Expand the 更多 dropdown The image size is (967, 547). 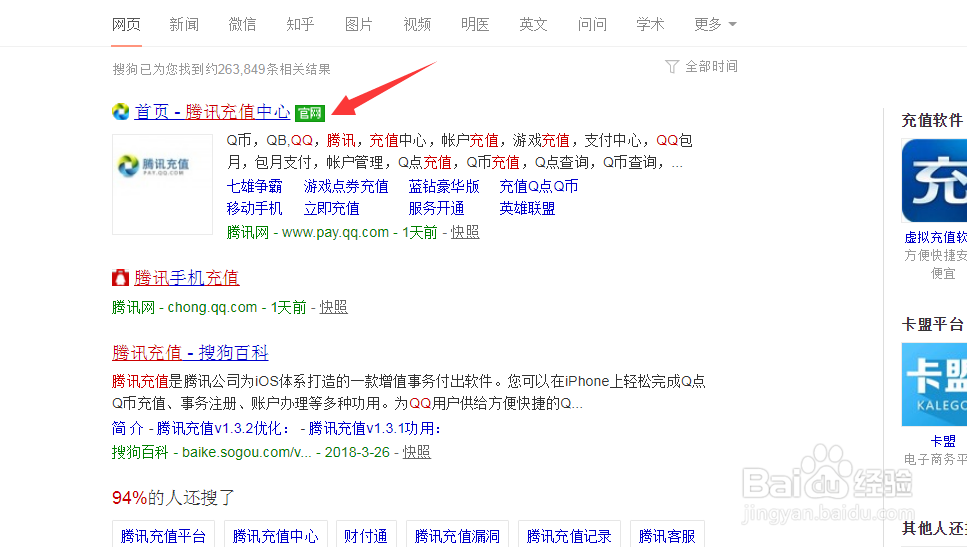(x=715, y=24)
